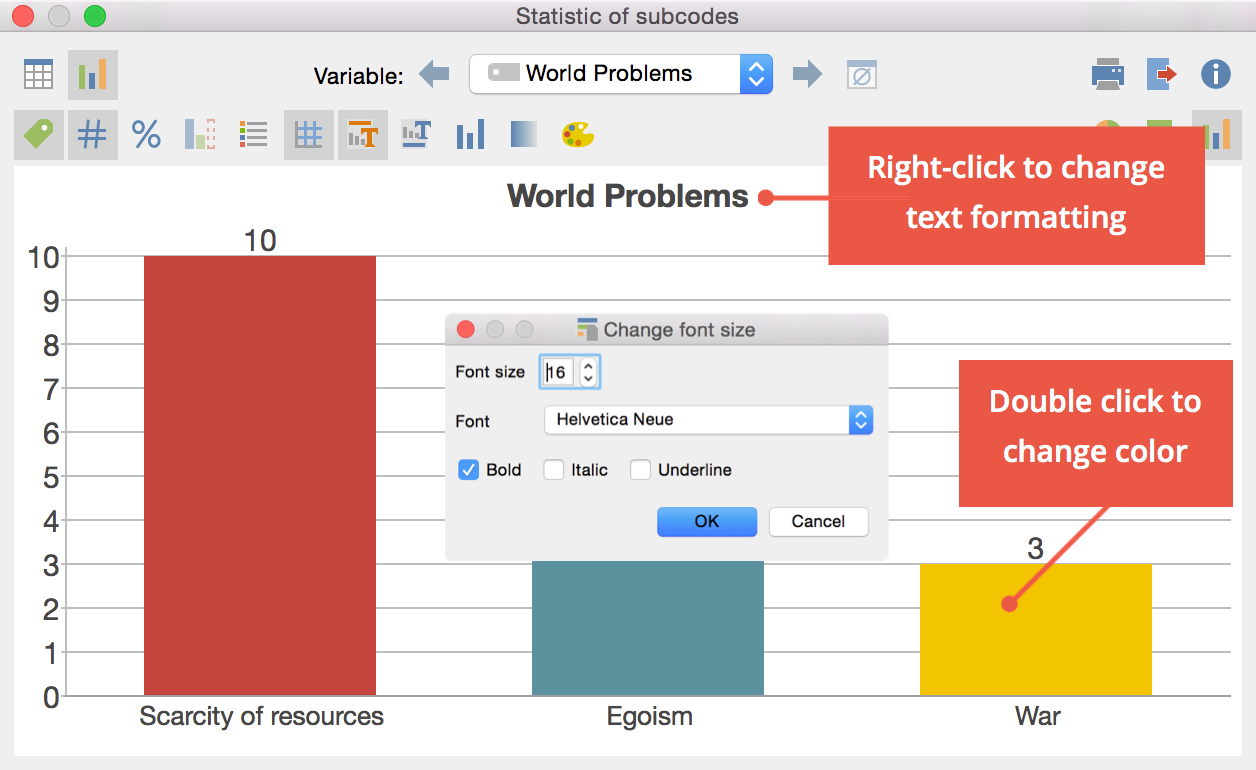Image resolution: width=1256 pixels, height=770 pixels.
Task: Toggle axis label text icon
Action: [x=416, y=135]
